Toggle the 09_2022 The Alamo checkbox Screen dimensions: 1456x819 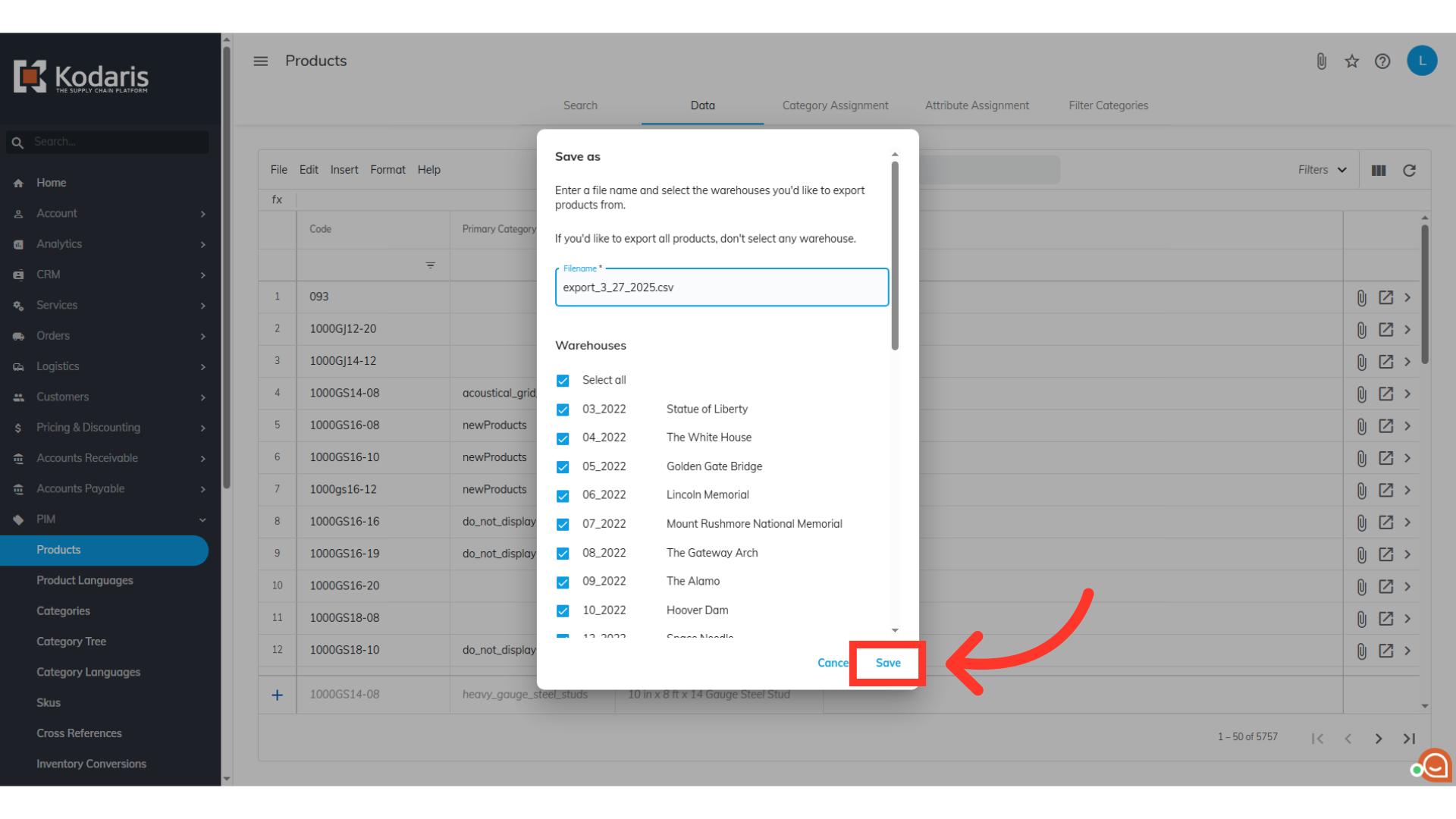(563, 582)
